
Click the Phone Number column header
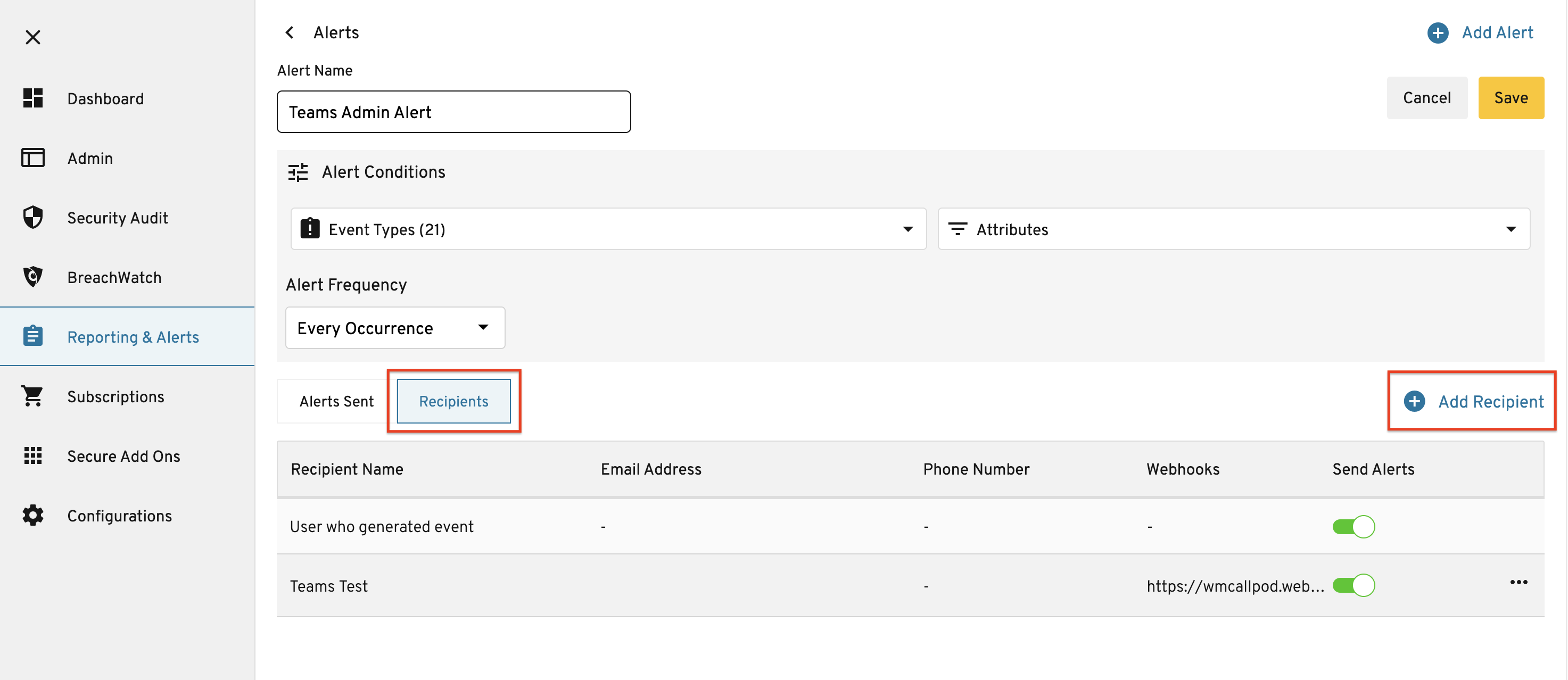pos(976,469)
